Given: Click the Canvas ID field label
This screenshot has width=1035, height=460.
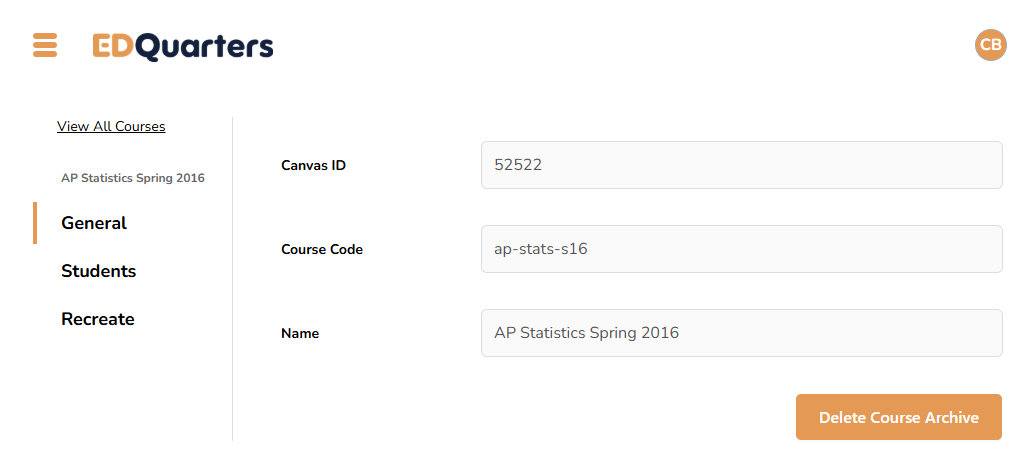Looking at the screenshot, I should (x=313, y=165).
